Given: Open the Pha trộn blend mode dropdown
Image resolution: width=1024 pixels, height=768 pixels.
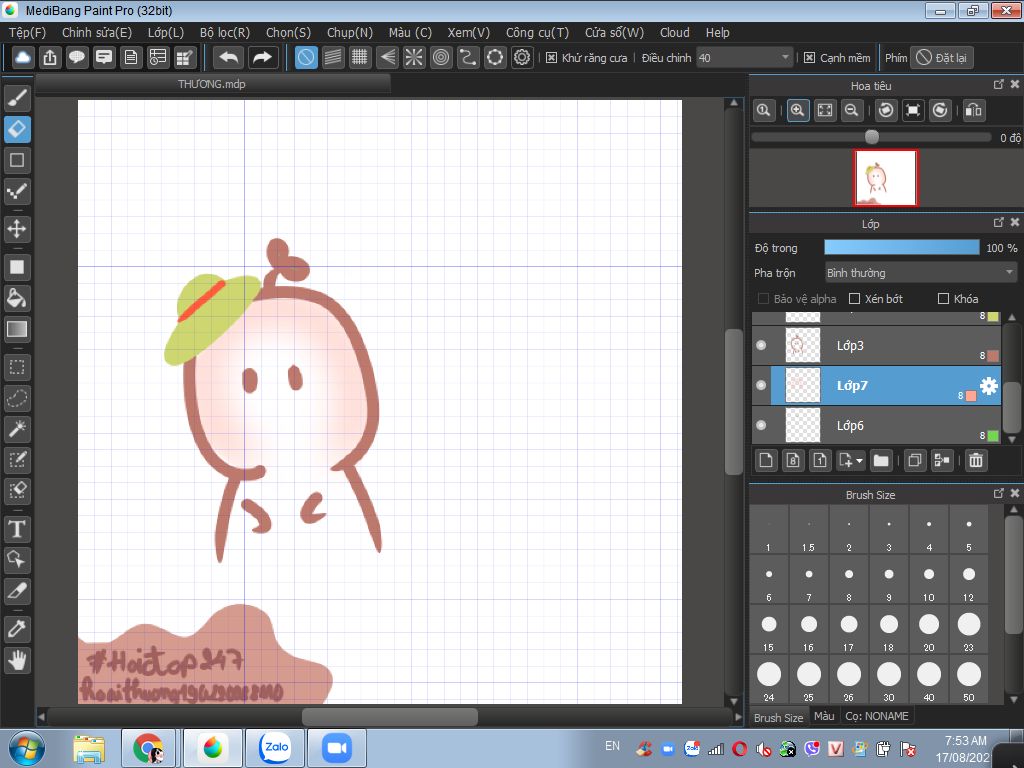Looking at the screenshot, I should (x=919, y=273).
